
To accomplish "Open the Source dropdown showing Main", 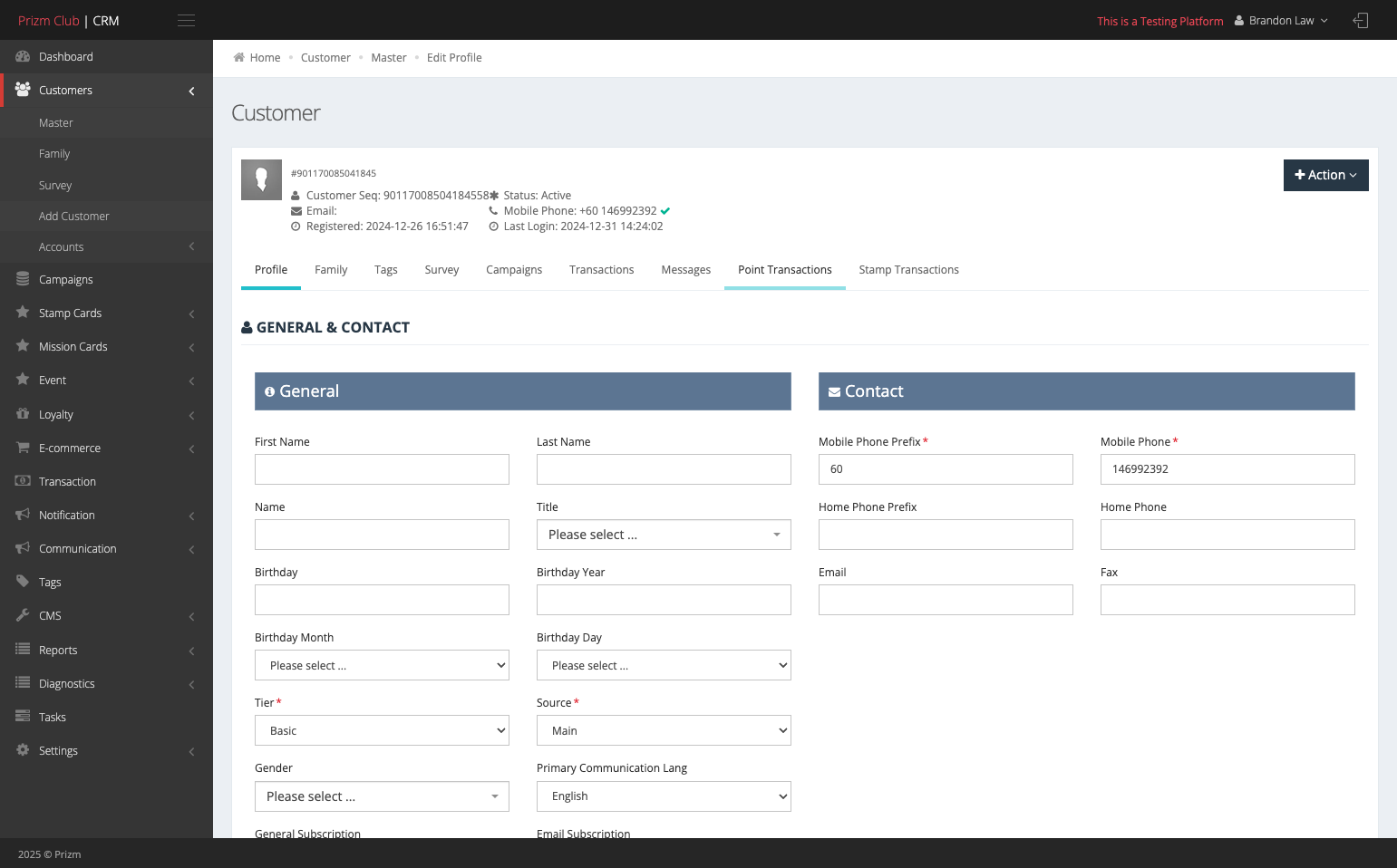I will click(x=664, y=730).
